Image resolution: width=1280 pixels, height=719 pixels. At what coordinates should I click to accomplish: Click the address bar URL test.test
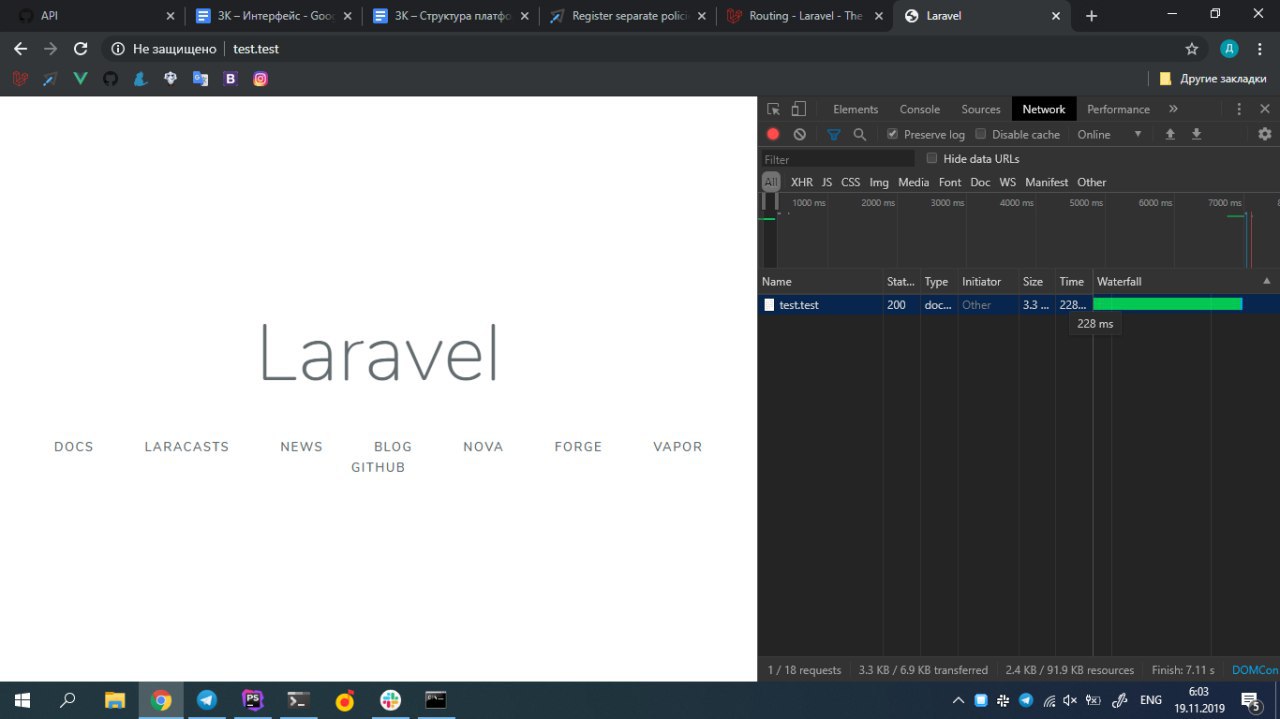tap(255, 49)
